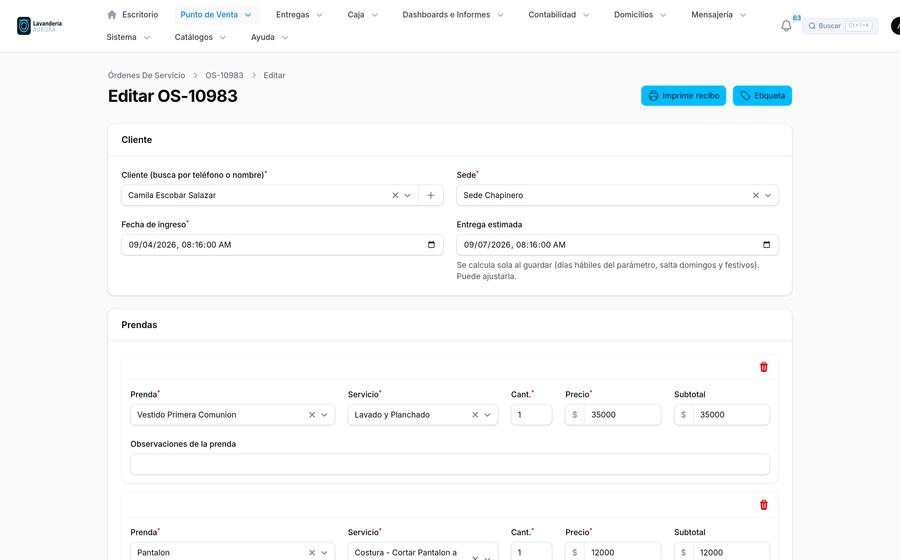
Task: Expand the Pantalon prenda dropdown
Action: [324, 552]
